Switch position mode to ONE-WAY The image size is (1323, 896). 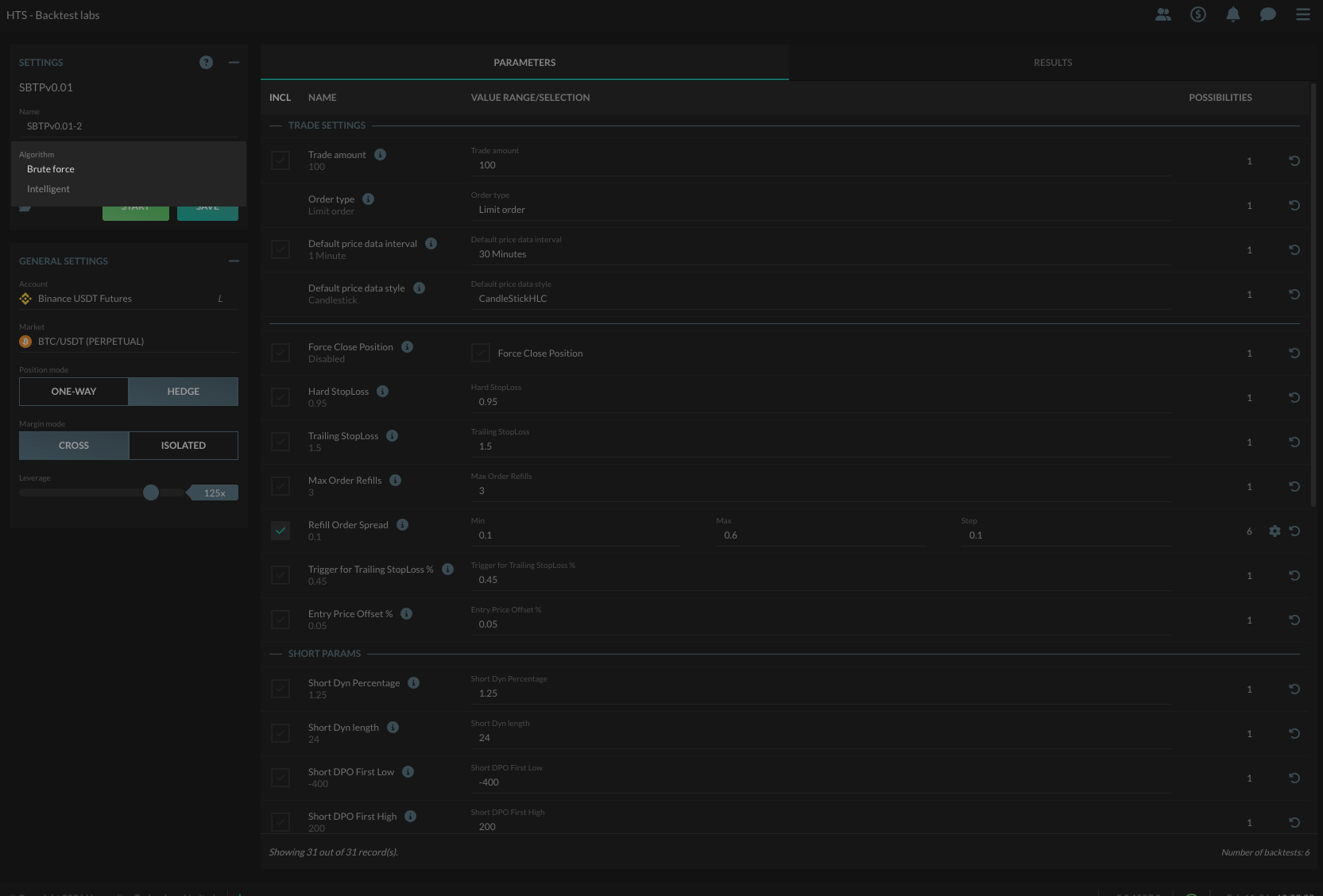tap(73, 391)
